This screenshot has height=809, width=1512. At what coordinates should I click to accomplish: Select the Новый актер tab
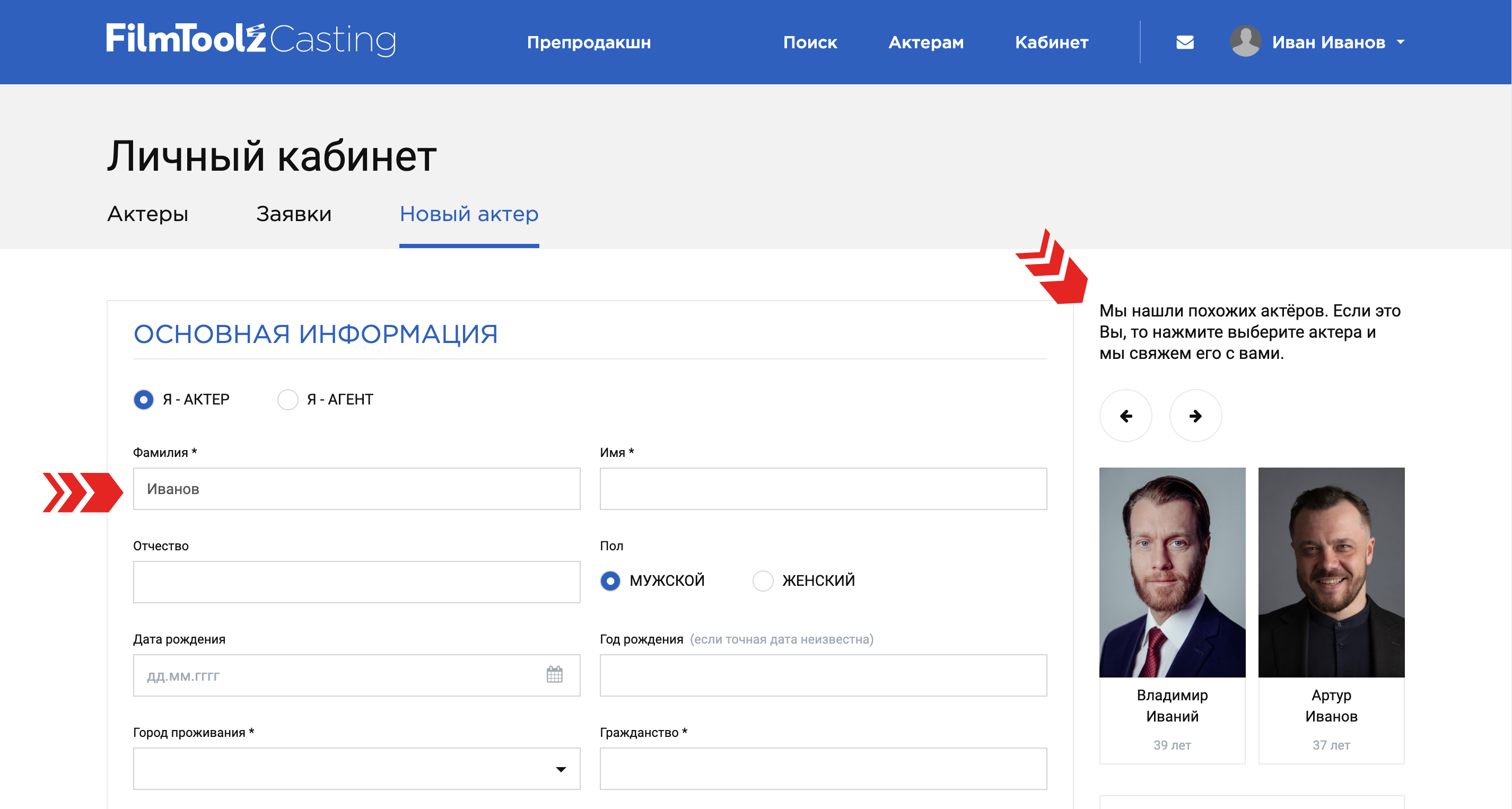(x=469, y=214)
